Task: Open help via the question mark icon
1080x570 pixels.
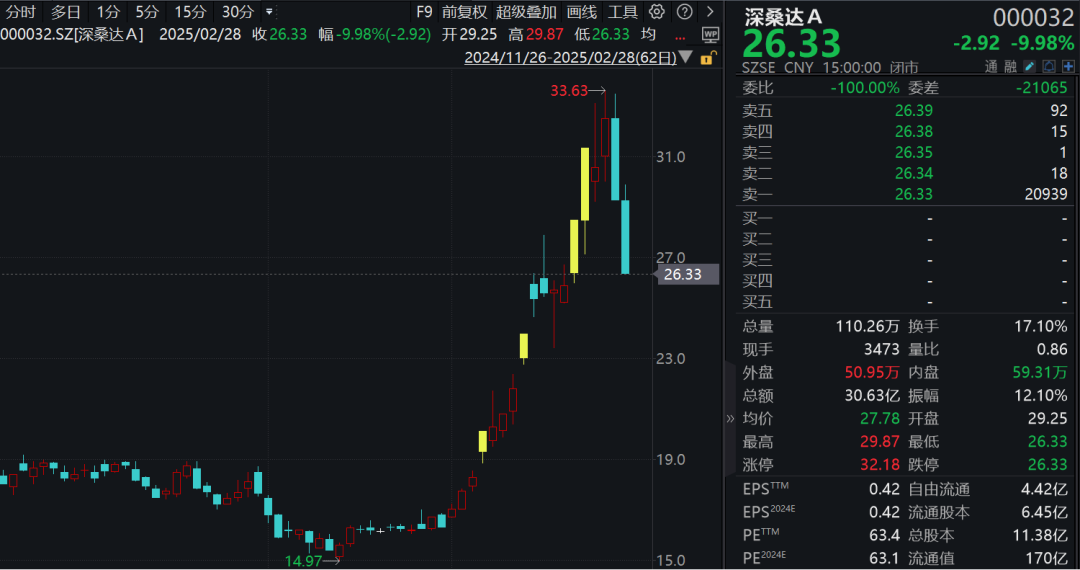Action: [x=684, y=12]
